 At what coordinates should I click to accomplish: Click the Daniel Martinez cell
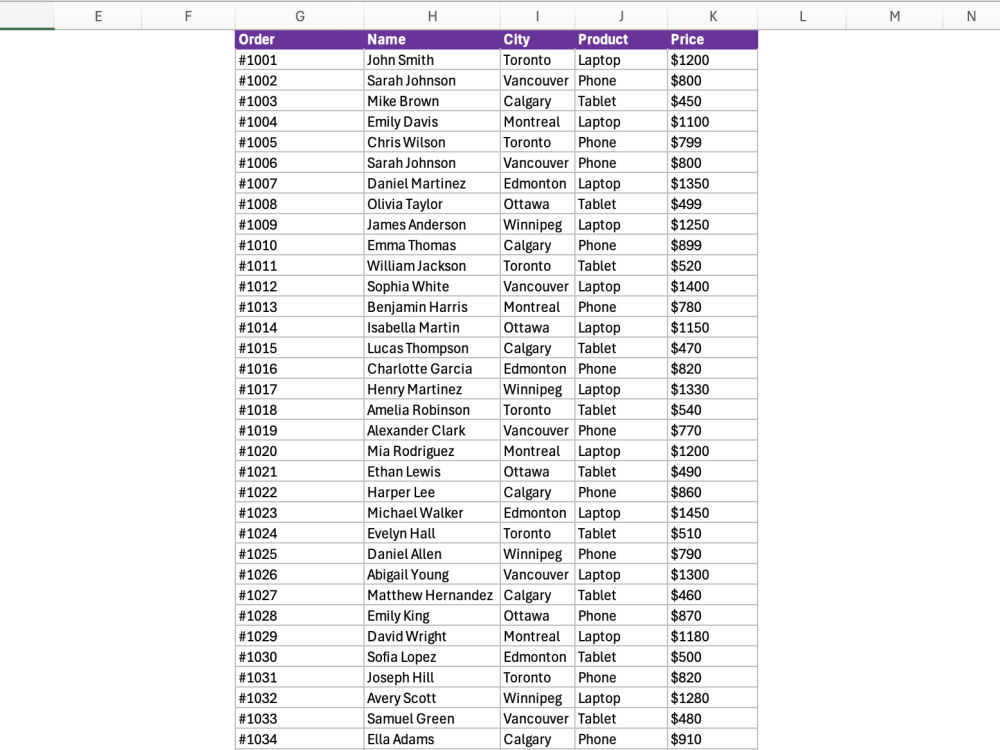click(432, 183)
